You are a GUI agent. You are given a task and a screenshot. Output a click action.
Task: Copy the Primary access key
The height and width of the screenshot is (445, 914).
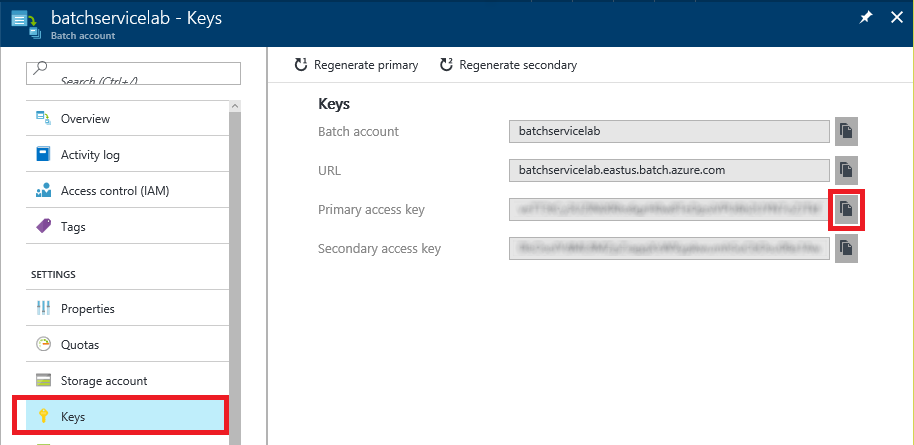pyautogui.click(x=846, y=209)
